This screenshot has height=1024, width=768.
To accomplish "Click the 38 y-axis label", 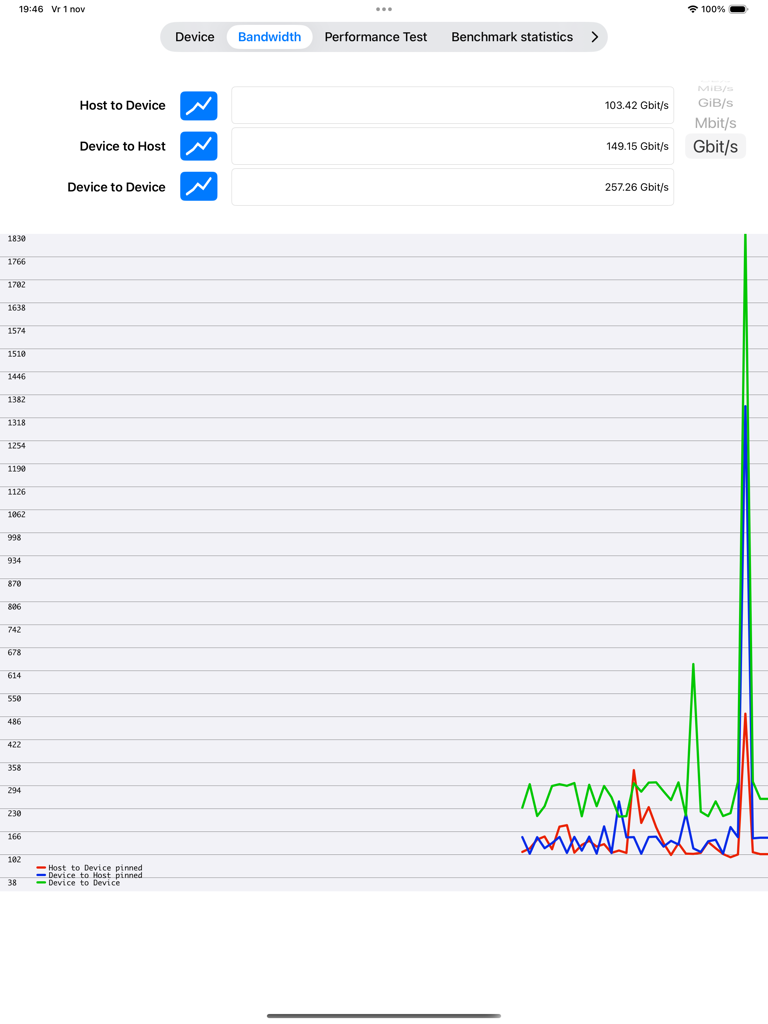I will click(12, 883).
